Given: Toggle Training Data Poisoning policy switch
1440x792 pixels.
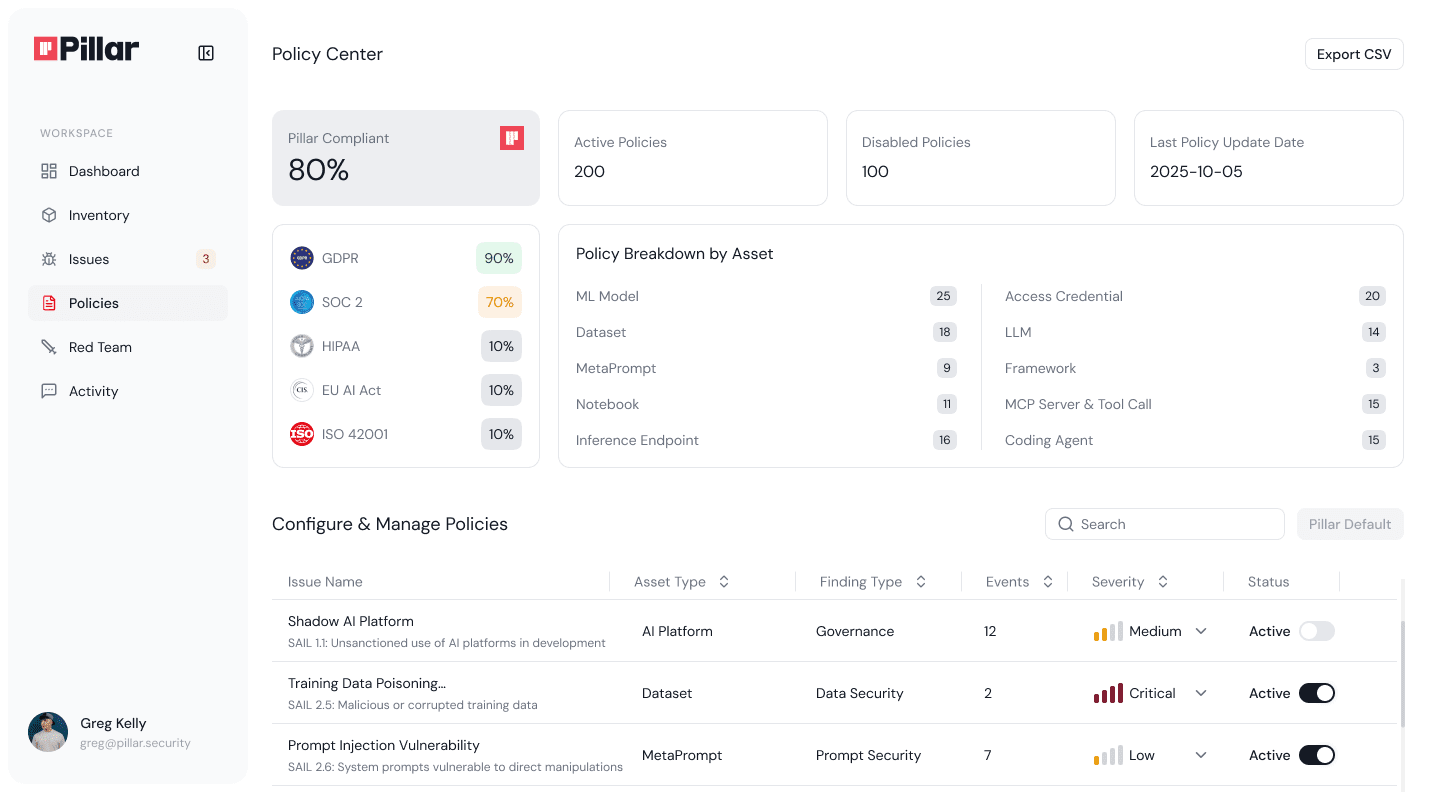Looking at the screenshot, I should pyautogui.click(x=1317, y=693).
